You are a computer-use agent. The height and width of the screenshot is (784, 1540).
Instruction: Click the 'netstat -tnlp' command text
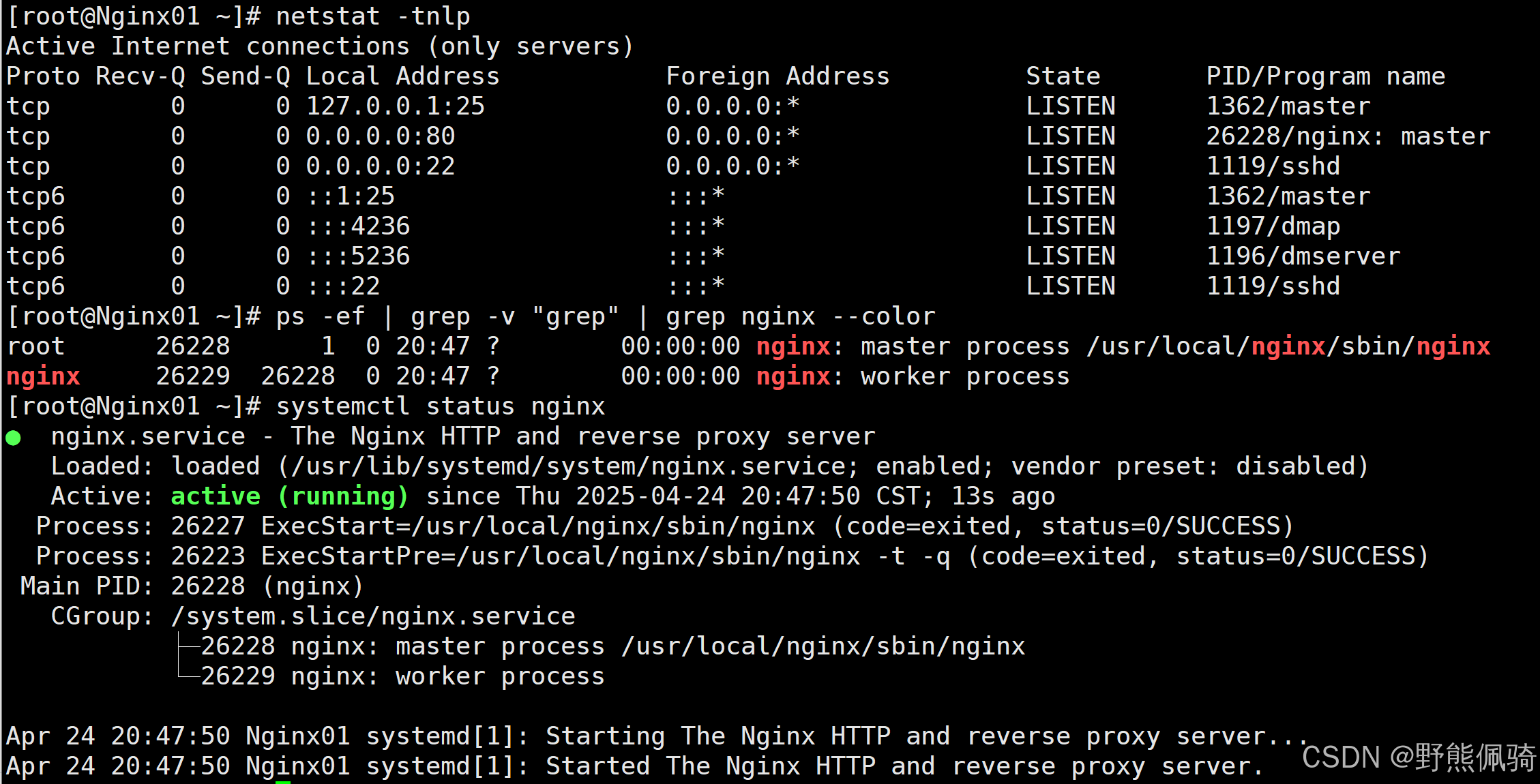pyautogui.click(x=372, y=16)
